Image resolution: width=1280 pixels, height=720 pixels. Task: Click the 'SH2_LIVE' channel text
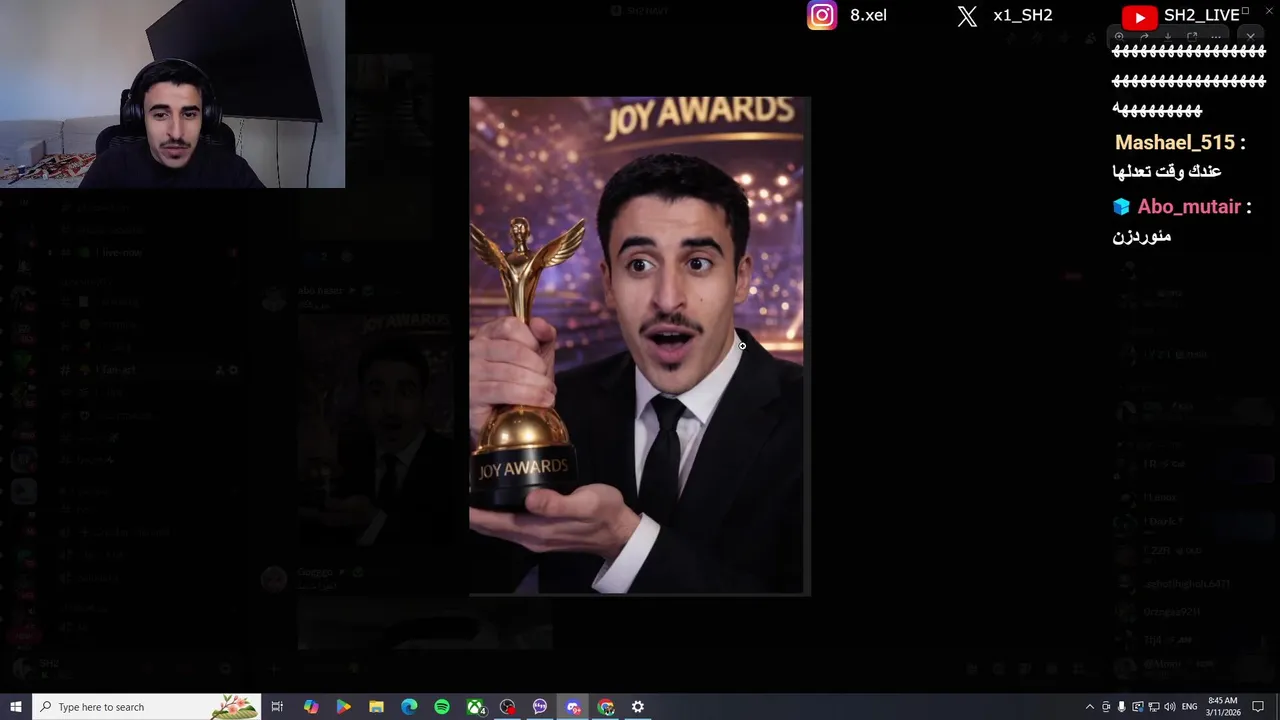coord(1202,15)
